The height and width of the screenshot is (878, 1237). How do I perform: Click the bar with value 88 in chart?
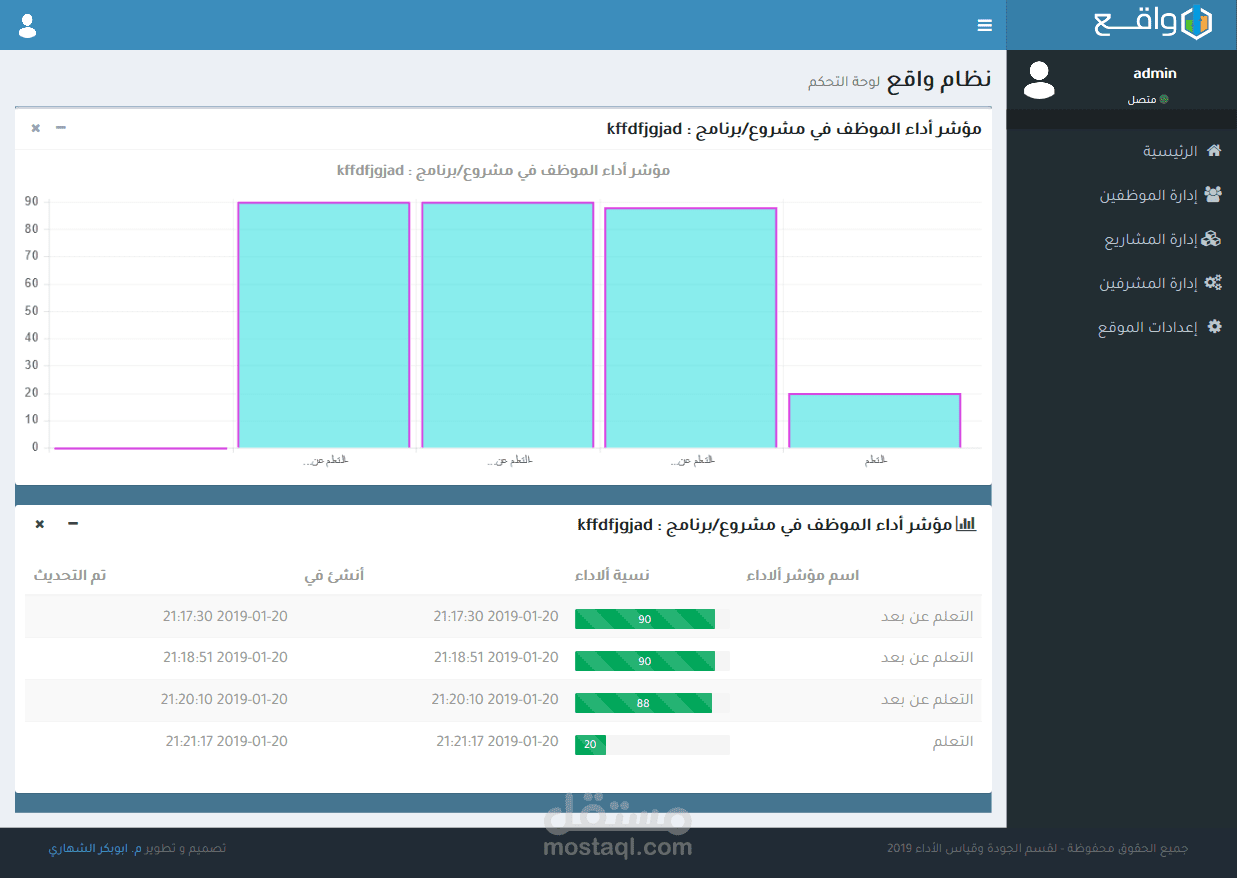pyautogui.click(x=691, y=328)
